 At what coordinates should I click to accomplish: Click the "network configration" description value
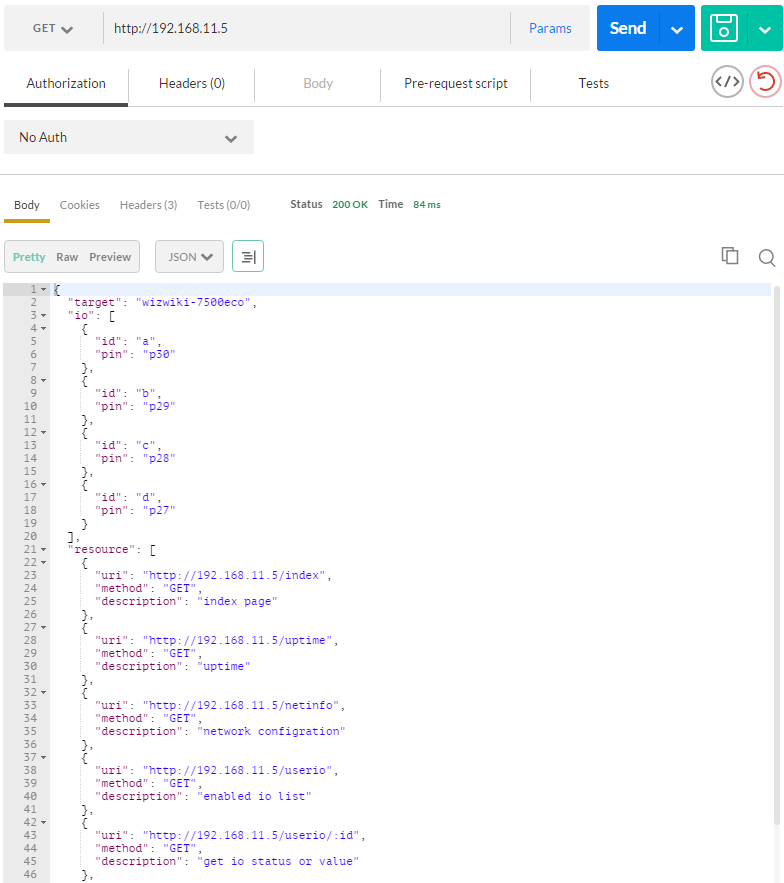271,732
